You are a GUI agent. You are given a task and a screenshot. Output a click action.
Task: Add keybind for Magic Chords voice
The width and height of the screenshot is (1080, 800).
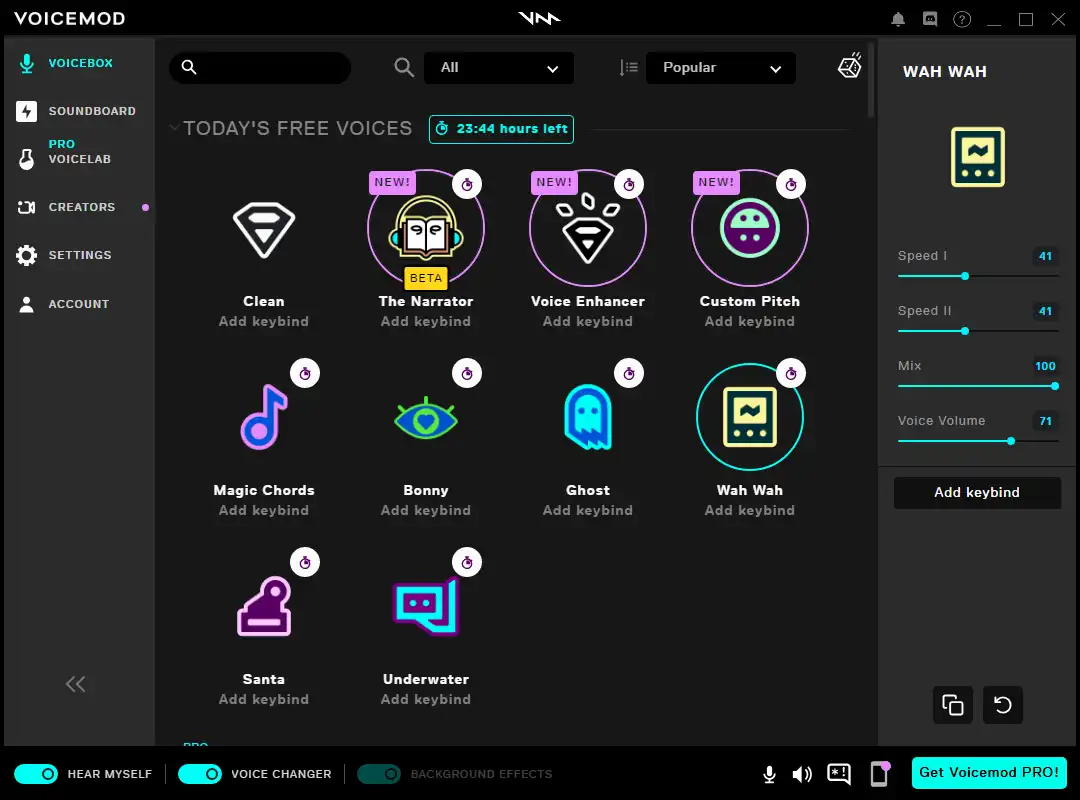(x=264, y=511)
